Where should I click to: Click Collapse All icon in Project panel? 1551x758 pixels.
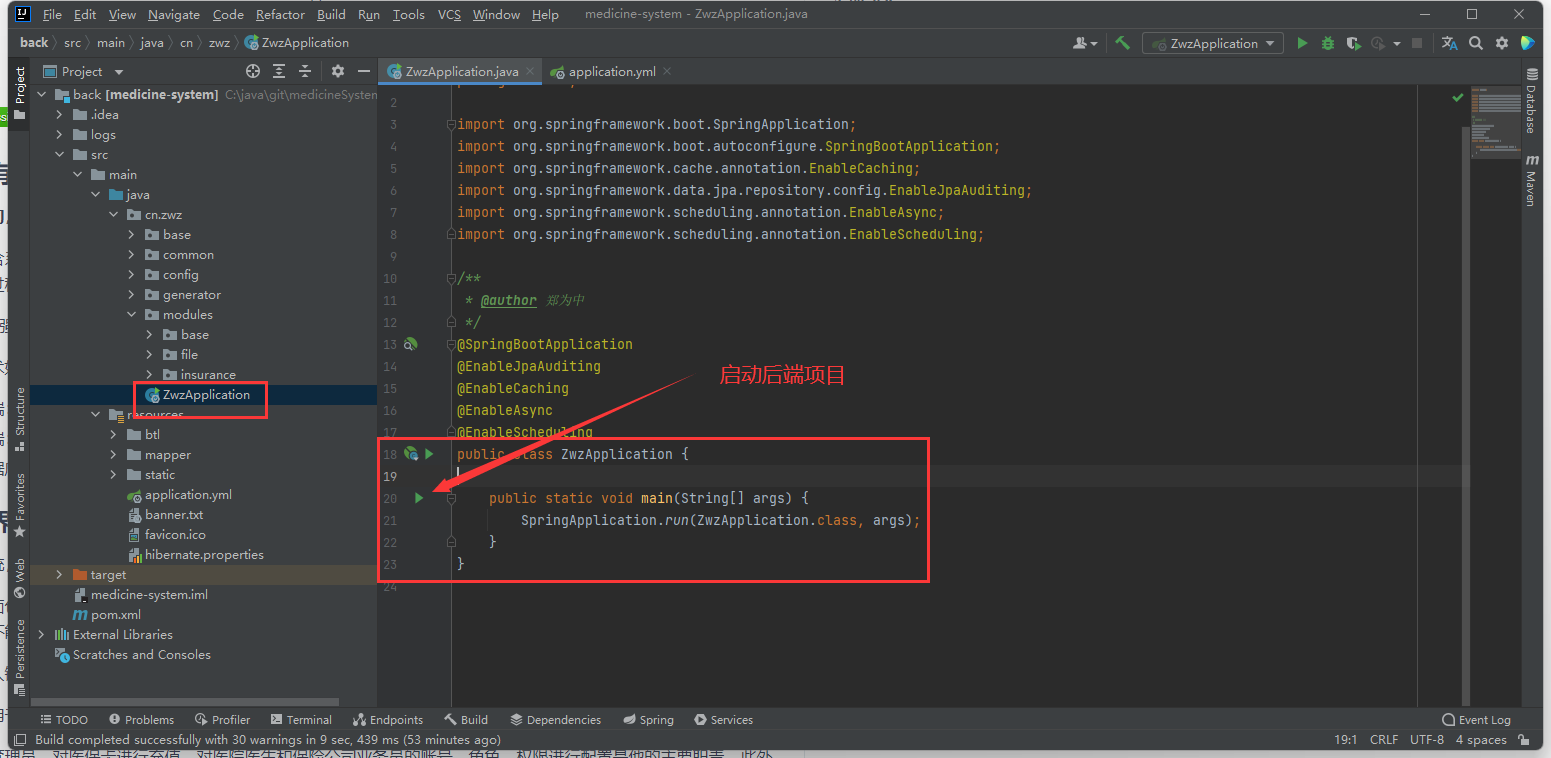(x=305, y=71)
